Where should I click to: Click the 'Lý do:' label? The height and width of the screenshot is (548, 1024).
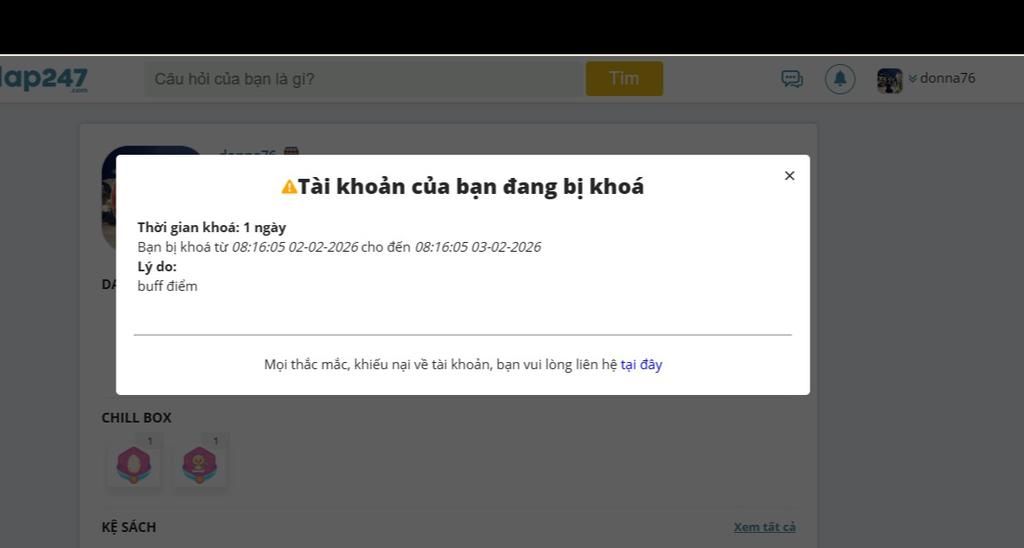pos(157,266)
